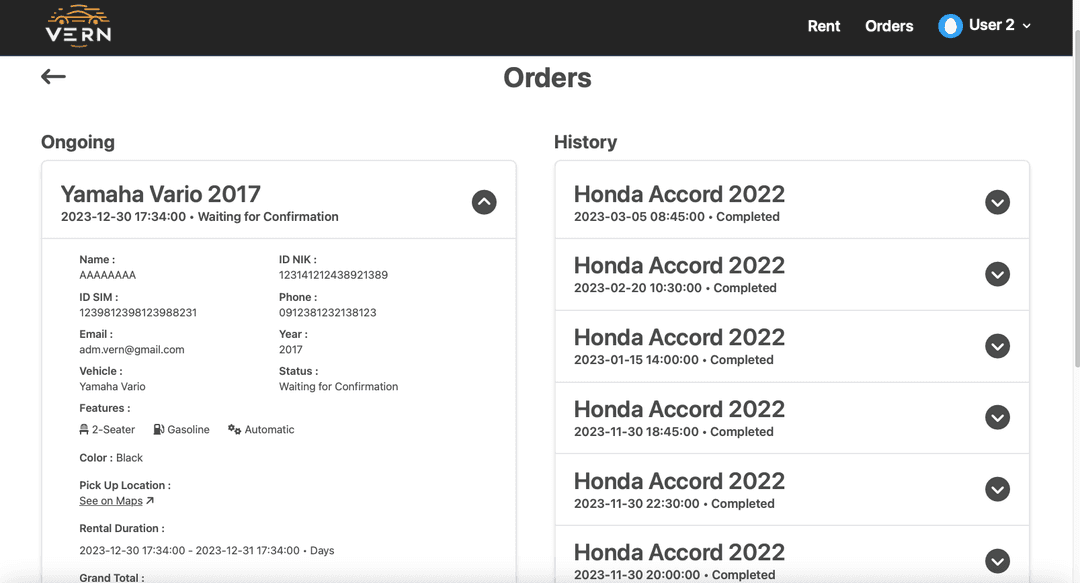Click the User 2 avatar icon

pyautogui.click(x=950, y=26)
